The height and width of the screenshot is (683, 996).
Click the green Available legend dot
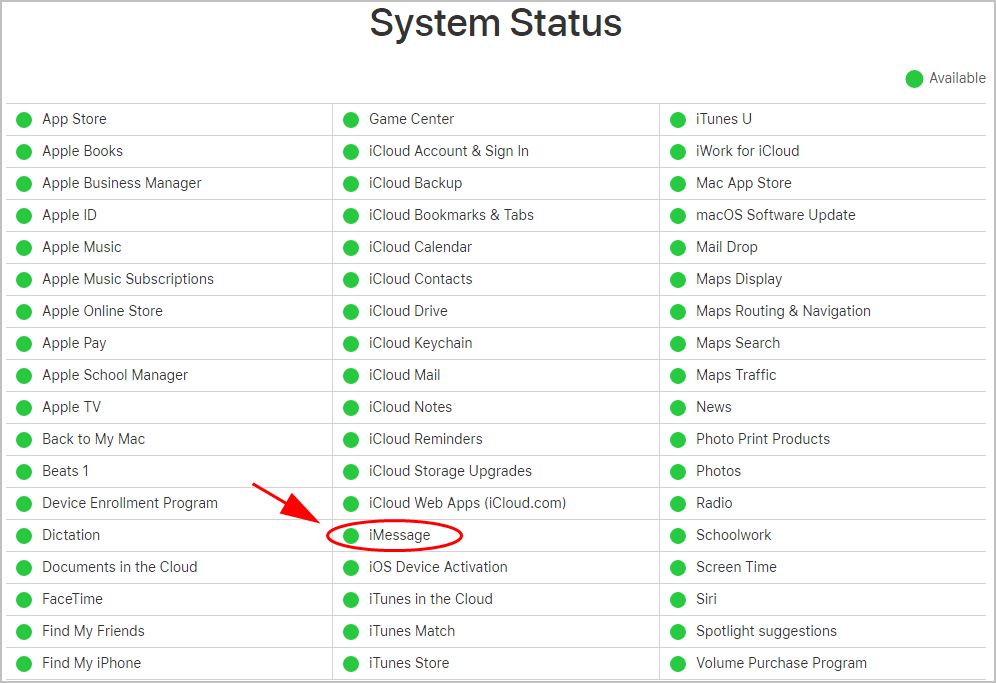914,79
